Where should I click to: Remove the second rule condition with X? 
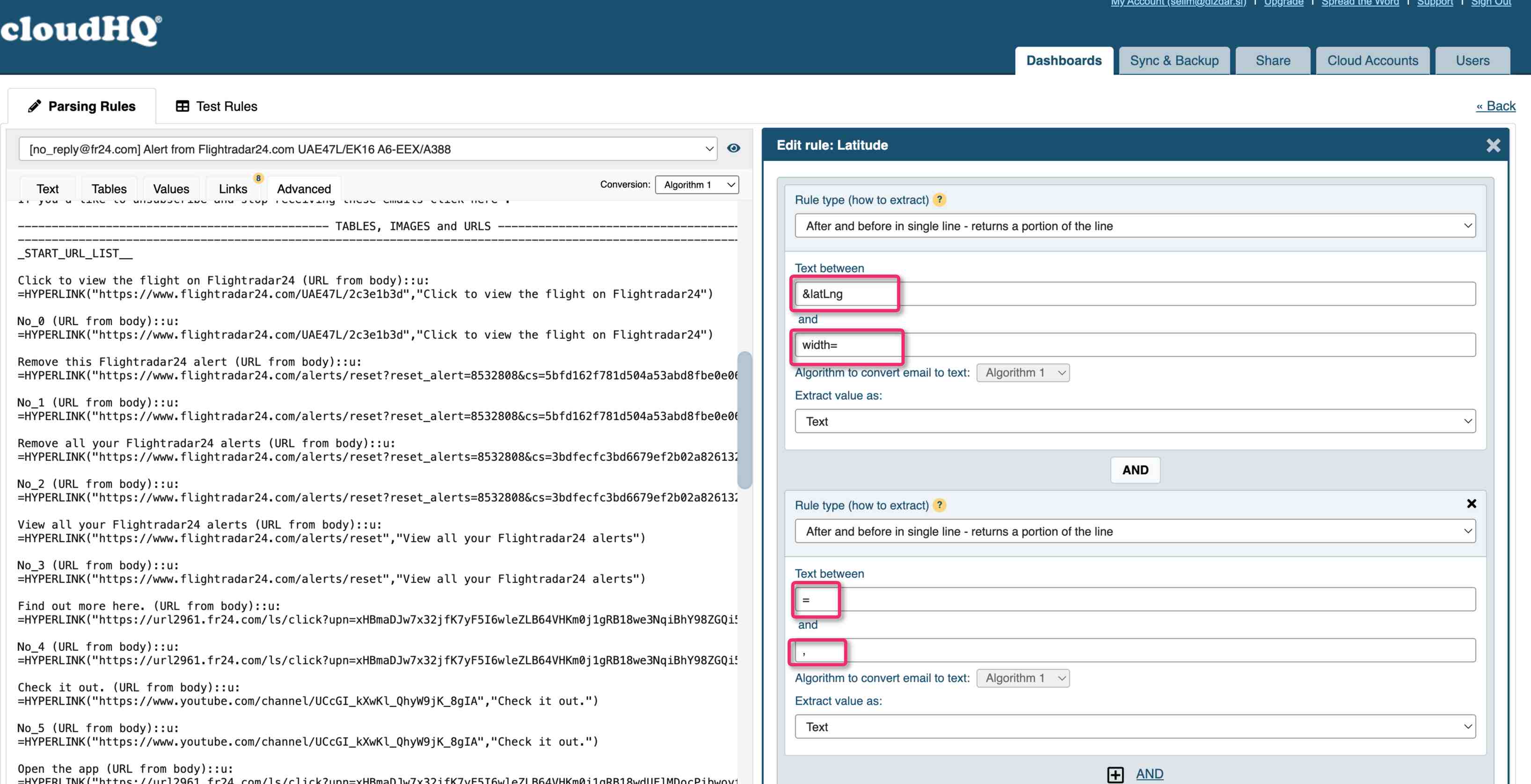(x=1471, y=503)
